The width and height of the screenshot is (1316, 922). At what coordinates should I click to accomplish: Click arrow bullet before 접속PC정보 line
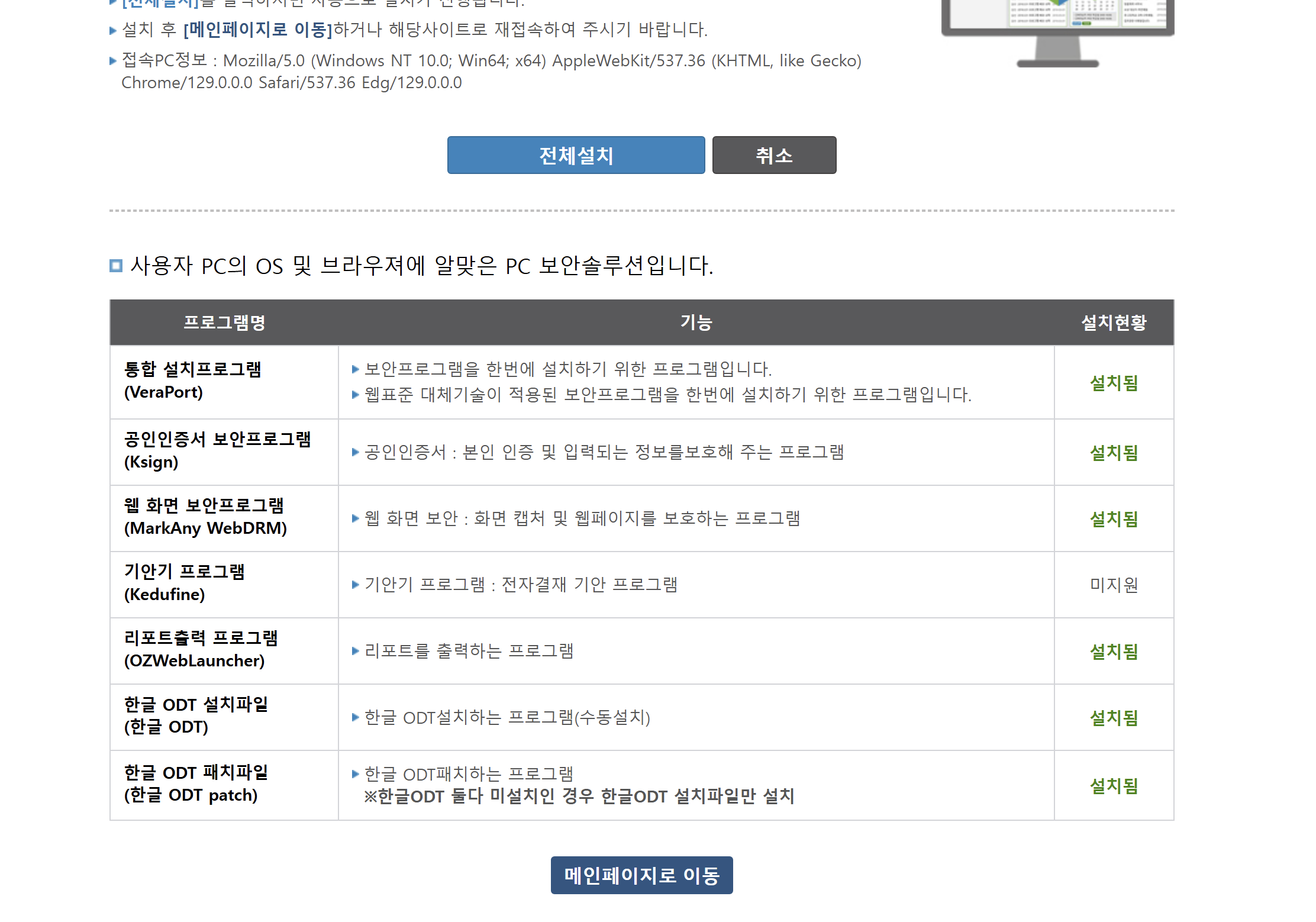coord(113,60)
